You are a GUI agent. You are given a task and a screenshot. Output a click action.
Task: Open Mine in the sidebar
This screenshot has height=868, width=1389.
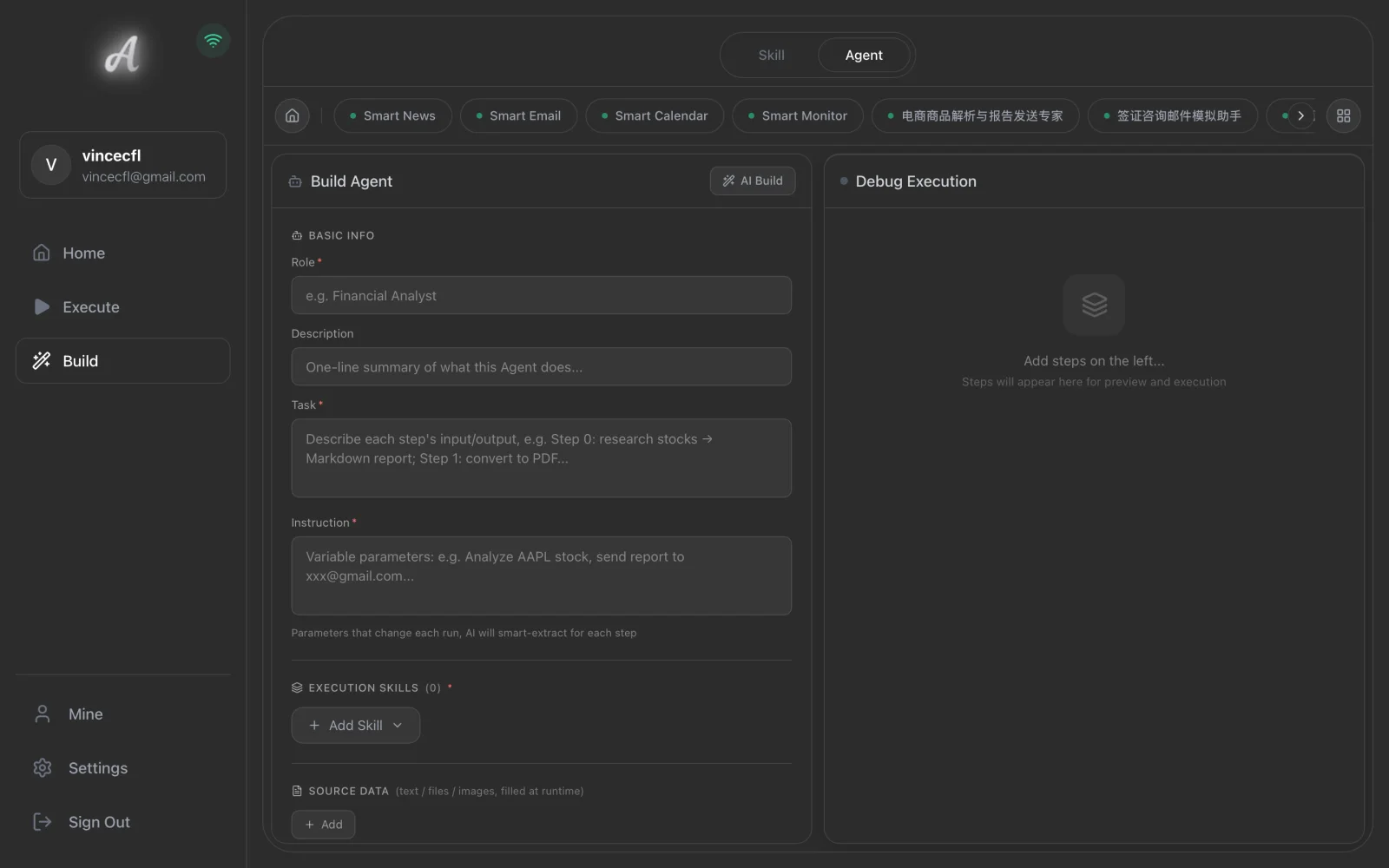pyautogui.click(x=122, y=714)
